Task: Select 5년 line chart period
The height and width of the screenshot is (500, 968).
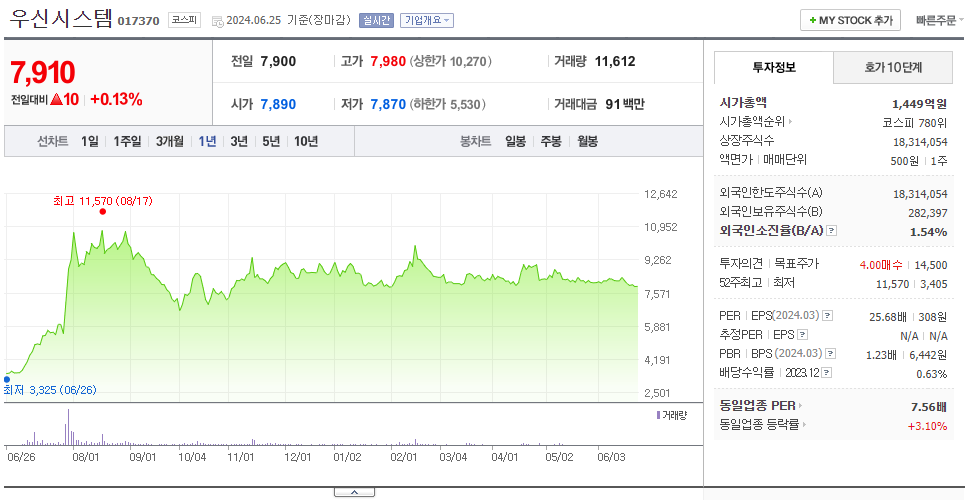Action: [x=271, y=141]
